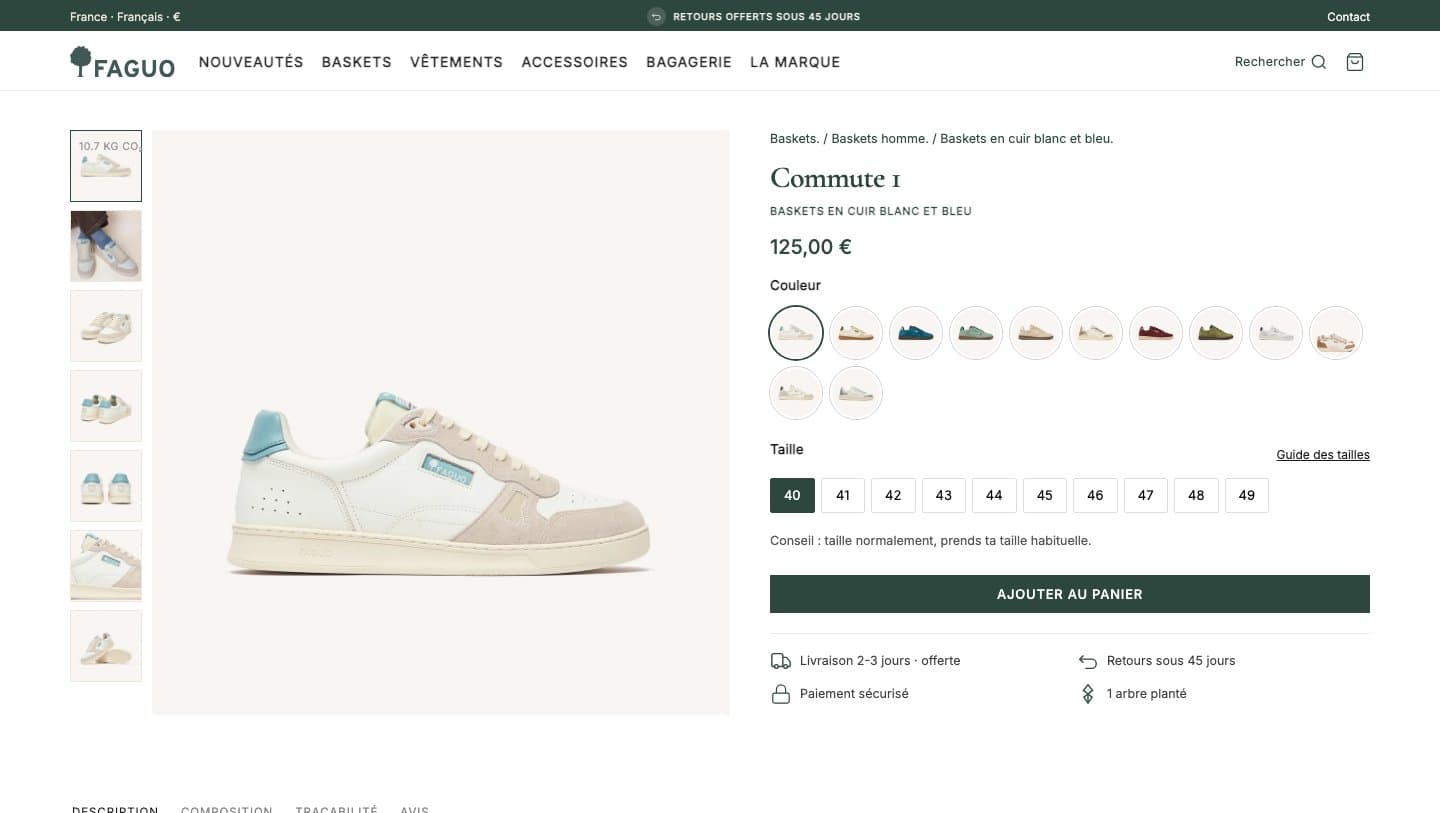Open the France · Français · € selector
This screenshot has height=813, width=1440.
[125, 16]
